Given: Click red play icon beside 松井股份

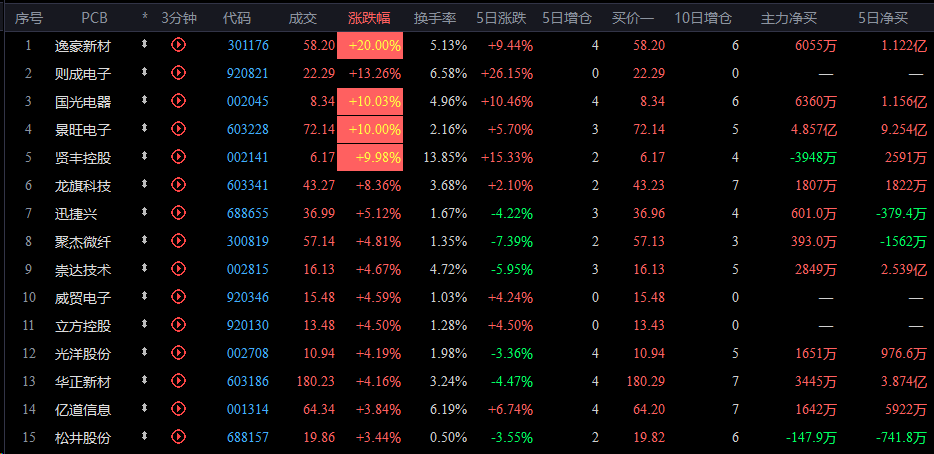Looking at the screenshot, I should [179, 437].
